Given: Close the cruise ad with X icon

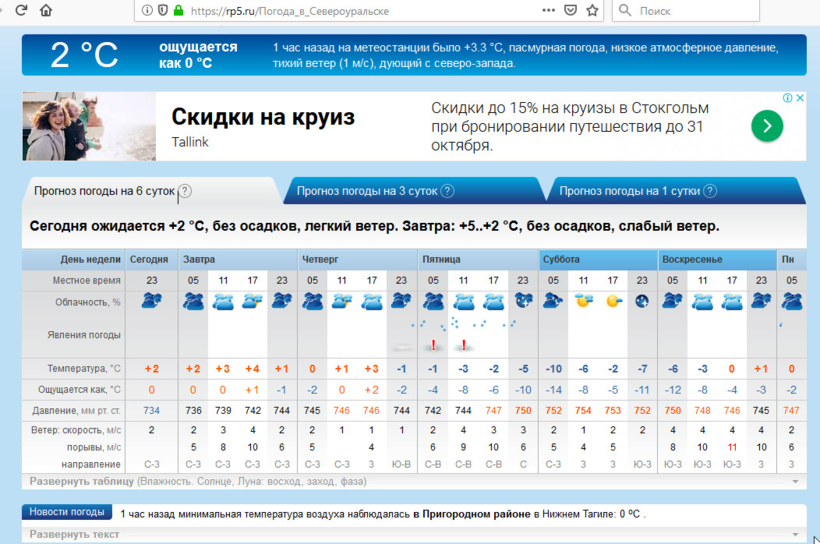Looking at the screenshot, I should (800, 98).
